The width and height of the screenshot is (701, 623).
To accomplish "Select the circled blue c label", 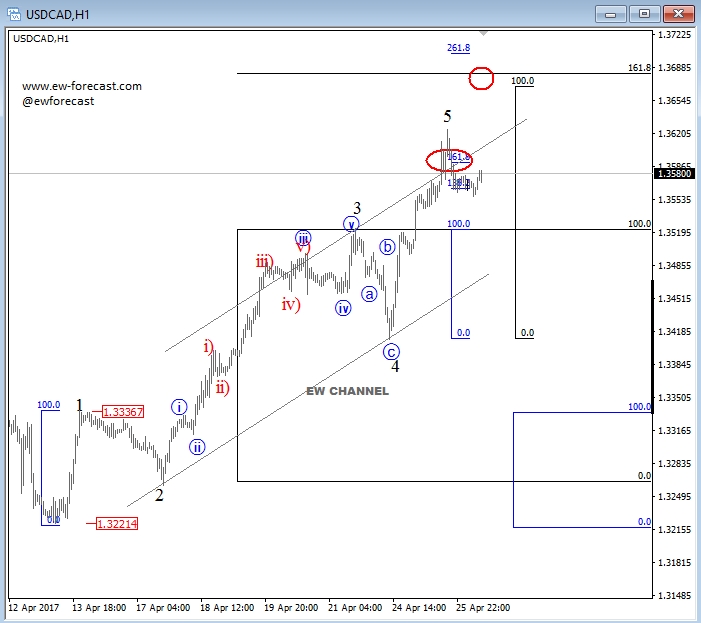I will [x=391, y=352].
